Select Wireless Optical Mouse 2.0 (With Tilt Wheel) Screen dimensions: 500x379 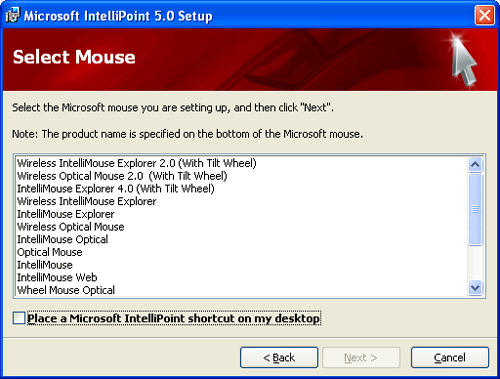coord(122,176)
